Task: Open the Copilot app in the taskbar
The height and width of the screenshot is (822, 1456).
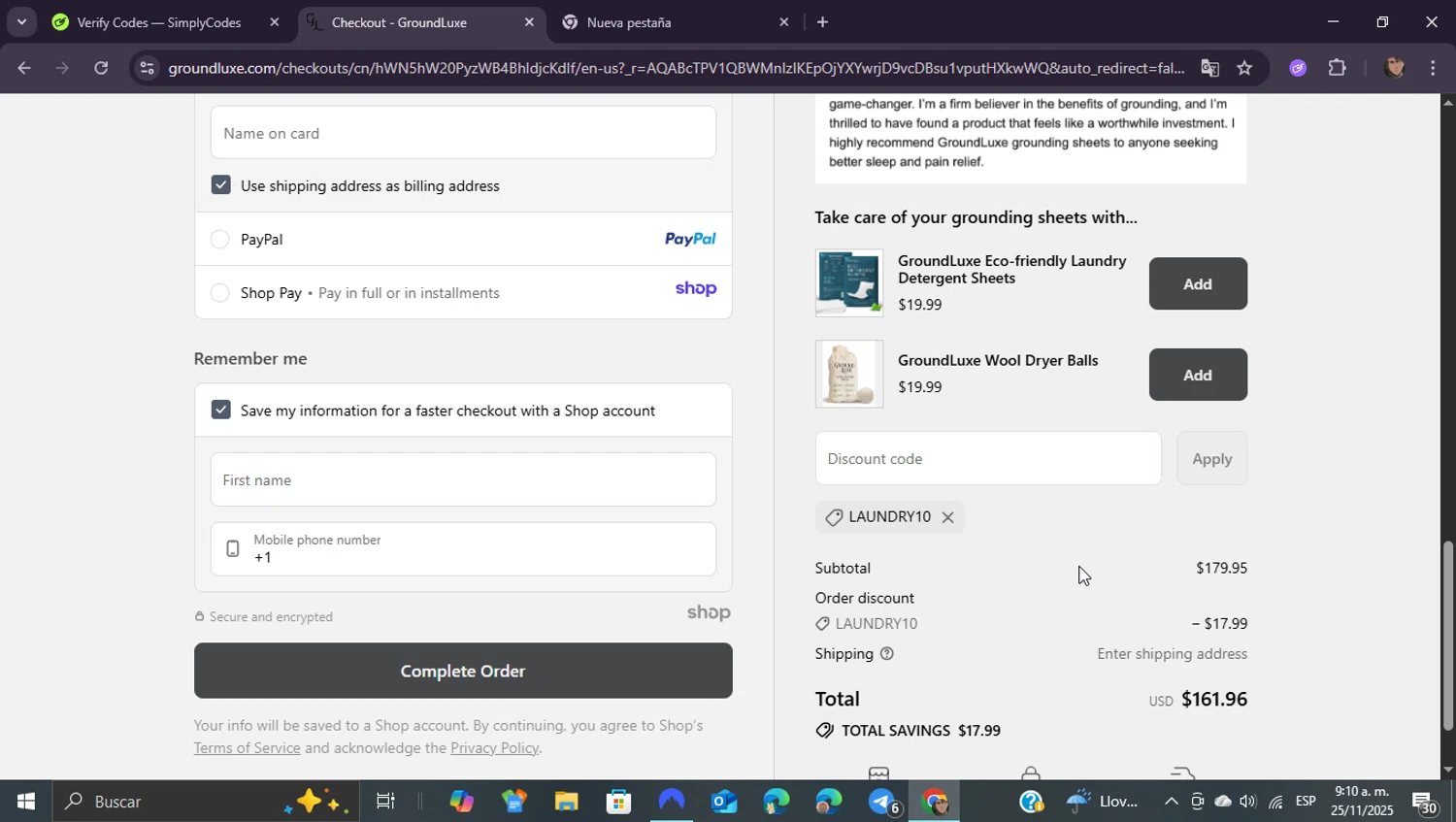Action: (x=461, y=802)
